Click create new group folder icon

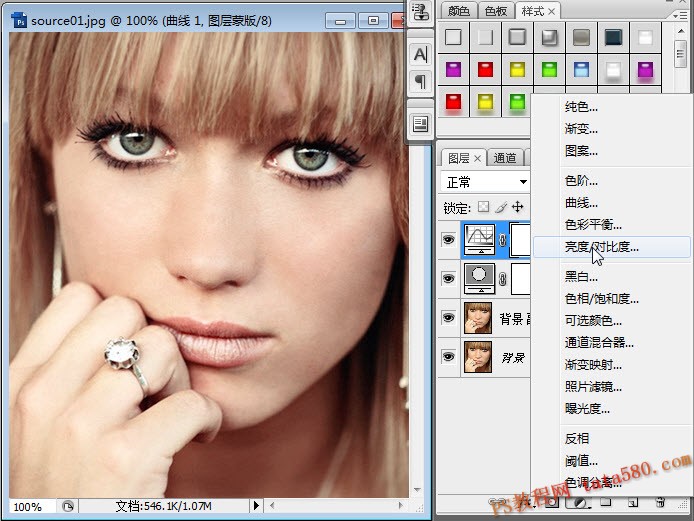pos(605,502)
